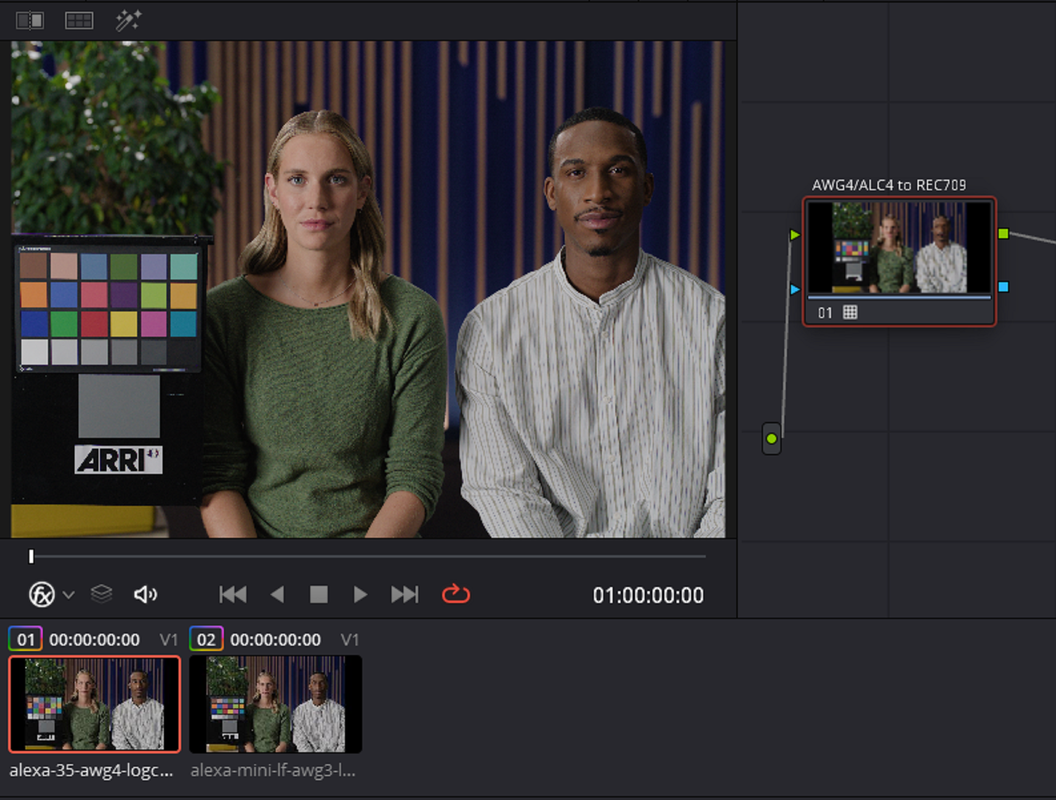Viewport: 1056px width, 800px height.
Task: Mute the viewer audio speaker
Action: 145,595
